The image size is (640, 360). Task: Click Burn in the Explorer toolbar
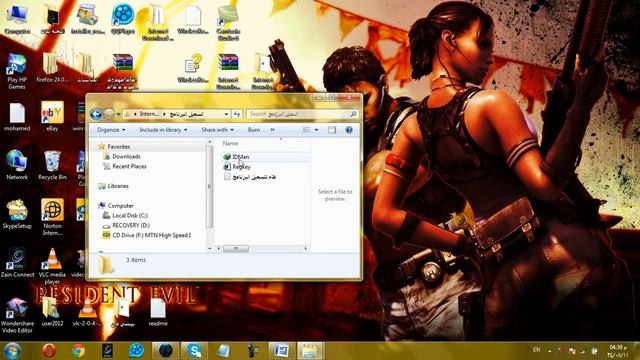(x=254, y=130)
